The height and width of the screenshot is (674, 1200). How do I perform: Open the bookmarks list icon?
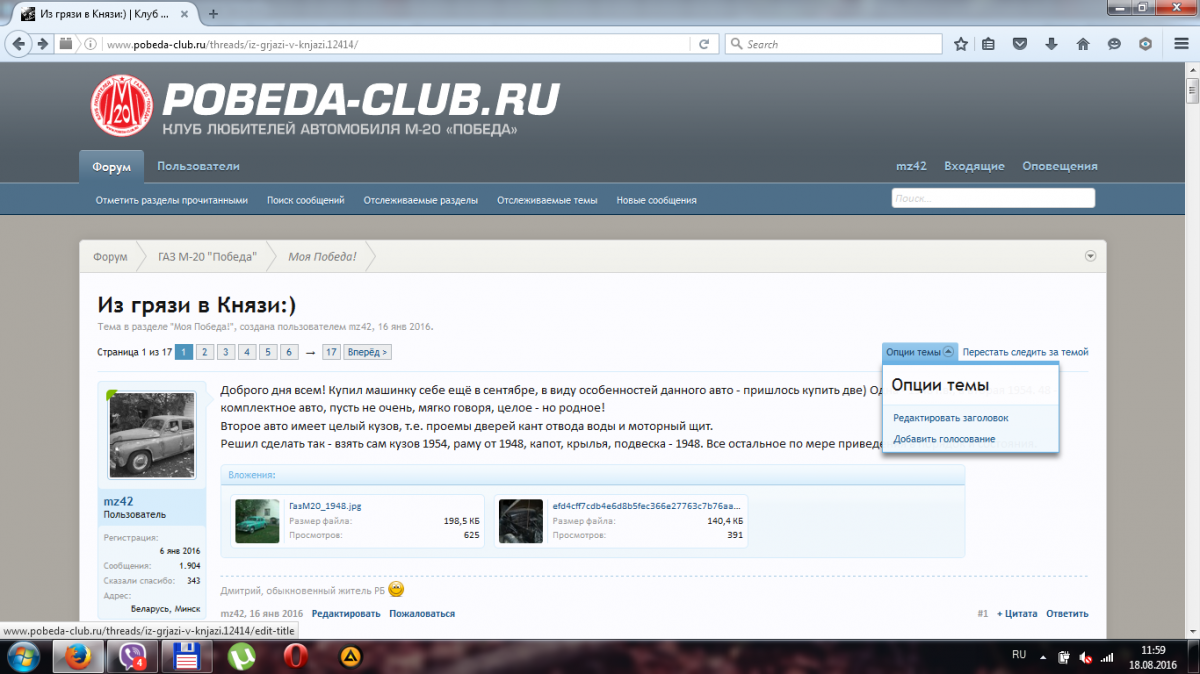point(988,44)
